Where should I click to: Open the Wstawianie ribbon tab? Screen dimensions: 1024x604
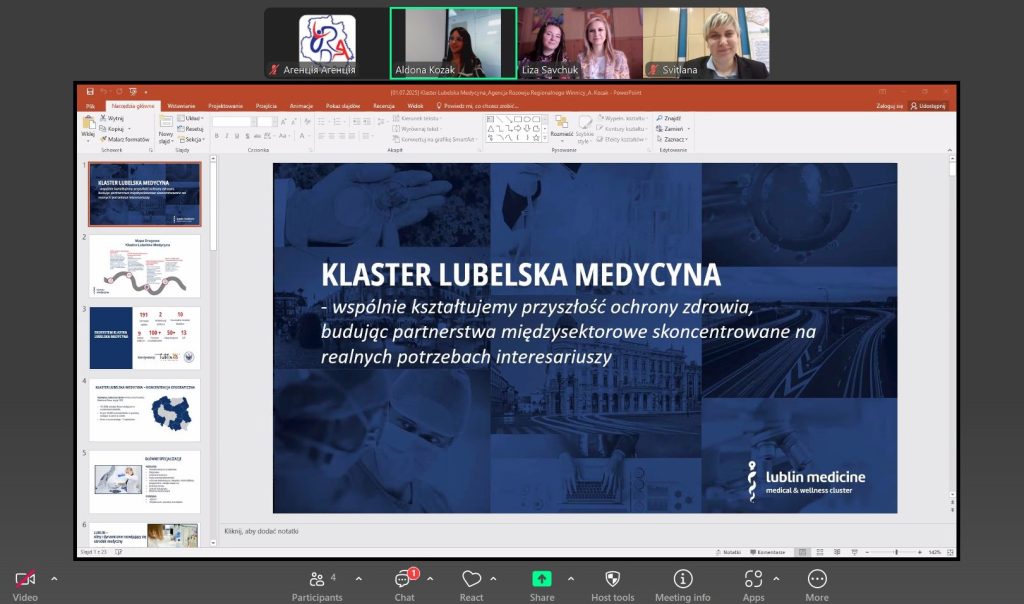tap(181, 105)
